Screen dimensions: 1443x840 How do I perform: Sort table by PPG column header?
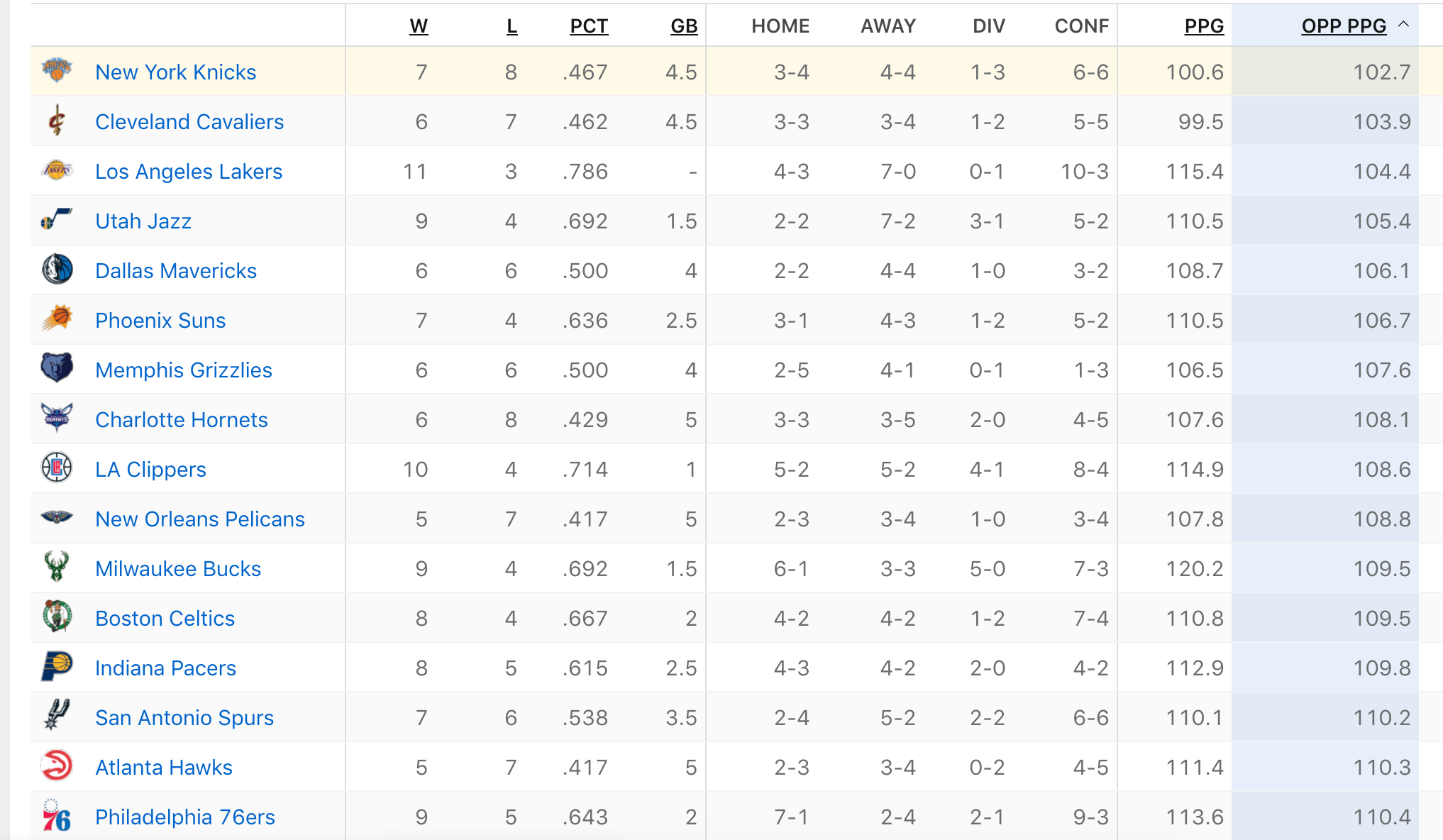1204,26
